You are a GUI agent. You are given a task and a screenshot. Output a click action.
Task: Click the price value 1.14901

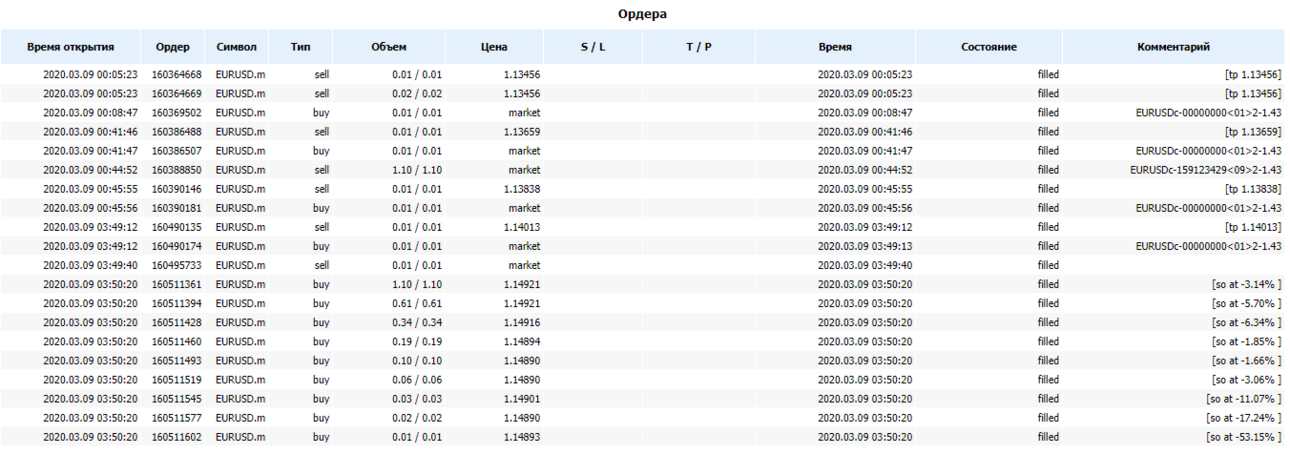click(522, 399)
